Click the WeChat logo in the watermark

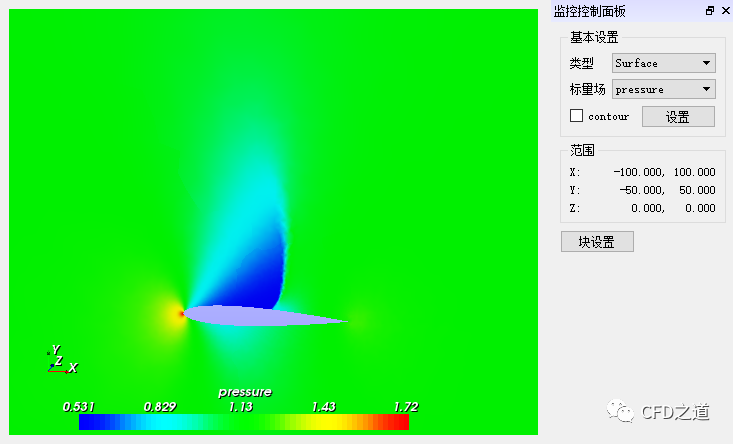[622, 411]
